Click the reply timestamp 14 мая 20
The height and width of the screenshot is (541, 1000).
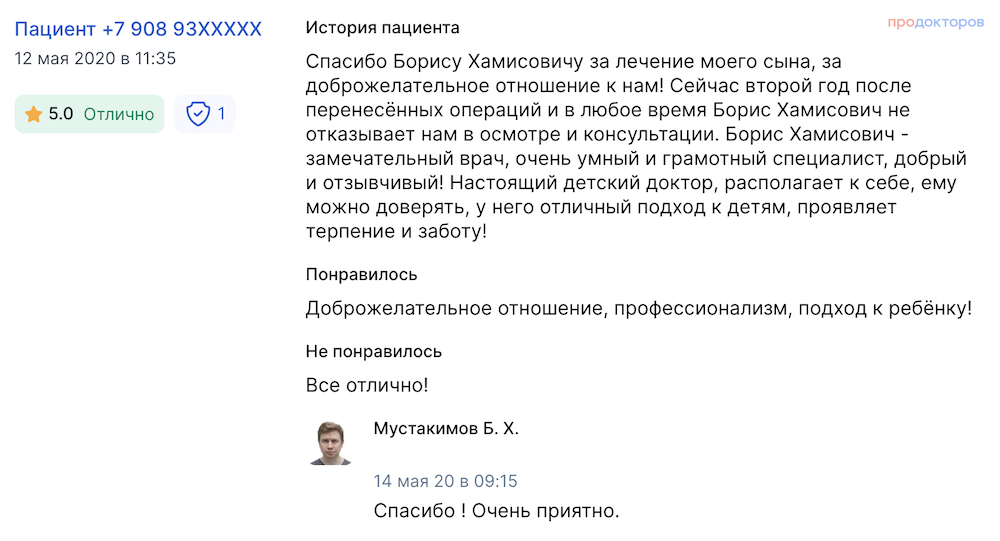[445, 481]
